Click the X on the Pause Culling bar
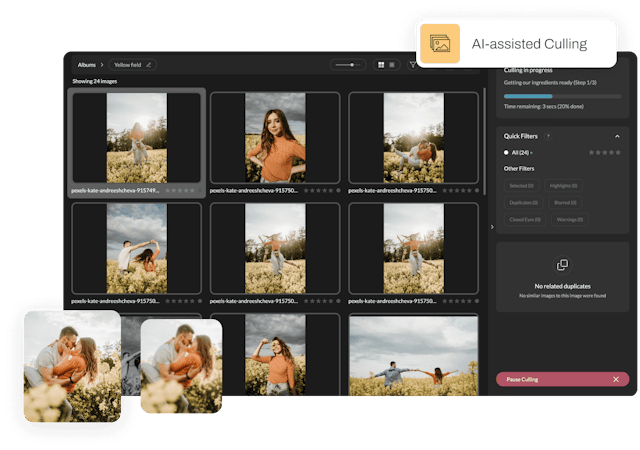The width and height of the screenshot is (640, 450). (616, 379)
